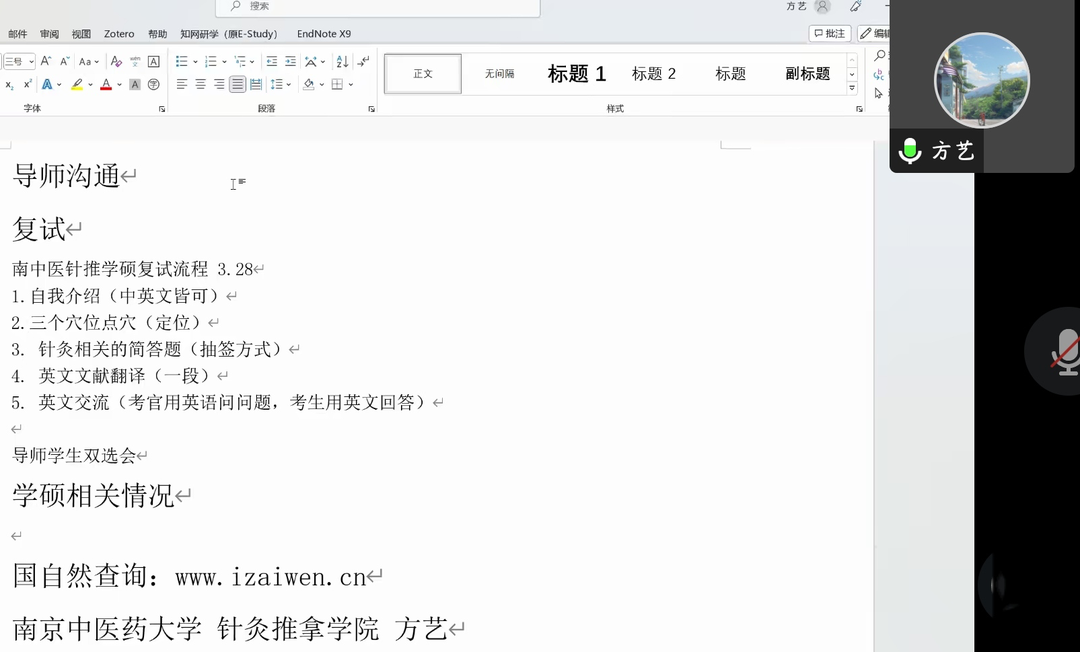Expand the highlight color dropdown arrow

(x=90, y=85)
